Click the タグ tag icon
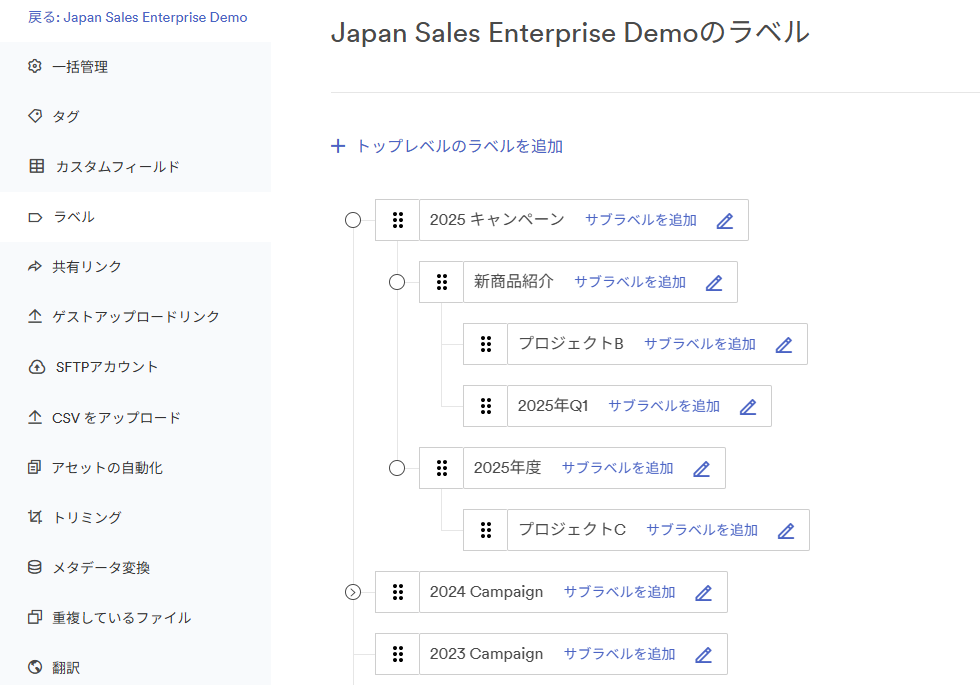Image resolution: width=980 pixels, height=685 pixels. pos(35,116)
